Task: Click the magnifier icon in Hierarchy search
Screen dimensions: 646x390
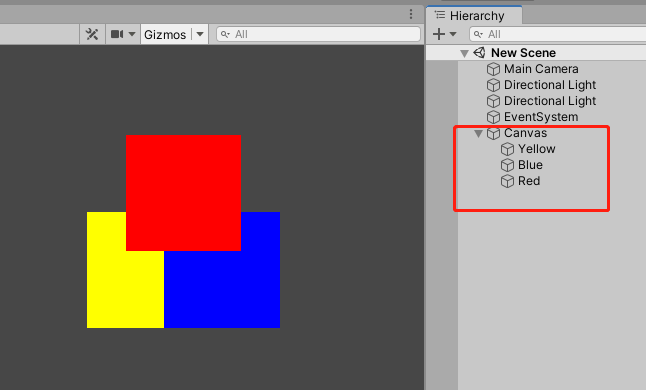Action: click(x=478, y=34)
